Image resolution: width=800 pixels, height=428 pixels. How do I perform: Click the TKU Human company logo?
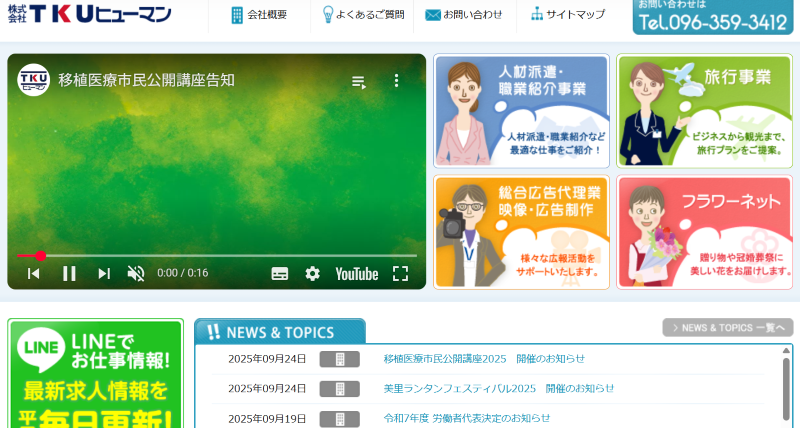click(90, 13)
